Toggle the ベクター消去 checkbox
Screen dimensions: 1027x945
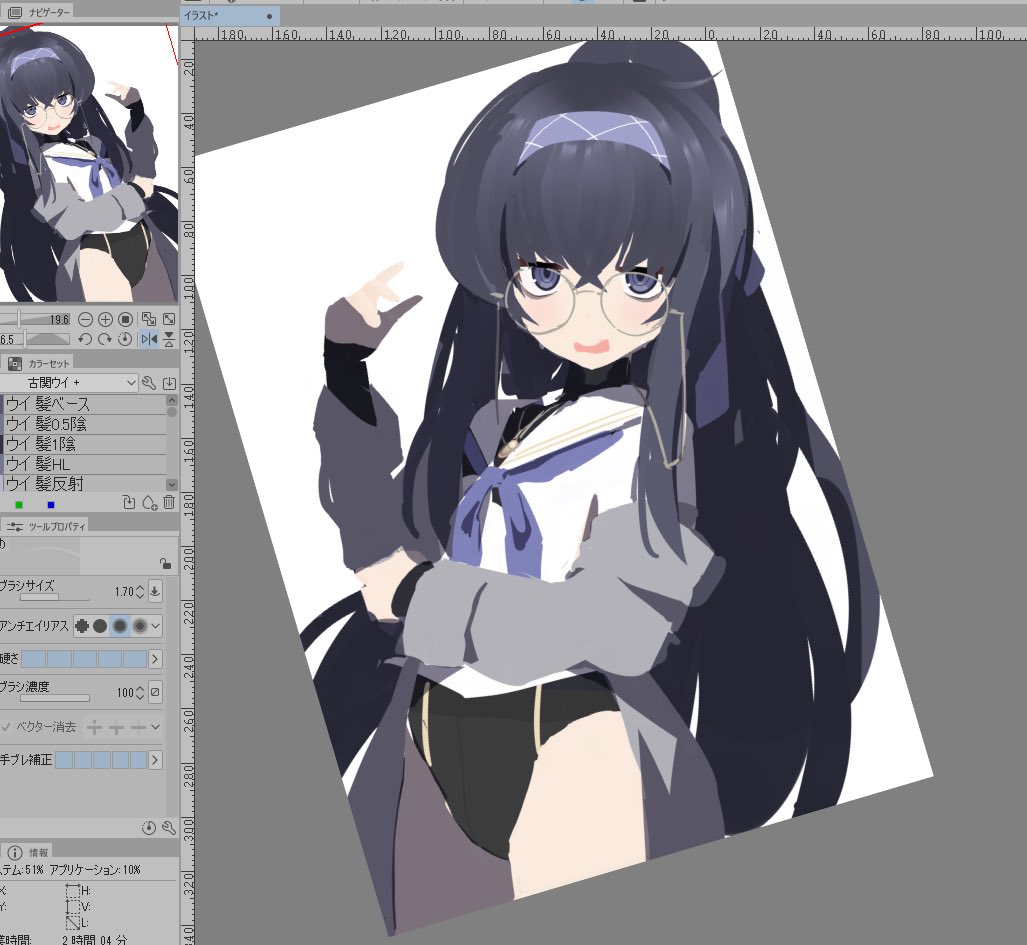tap(6, 726)
